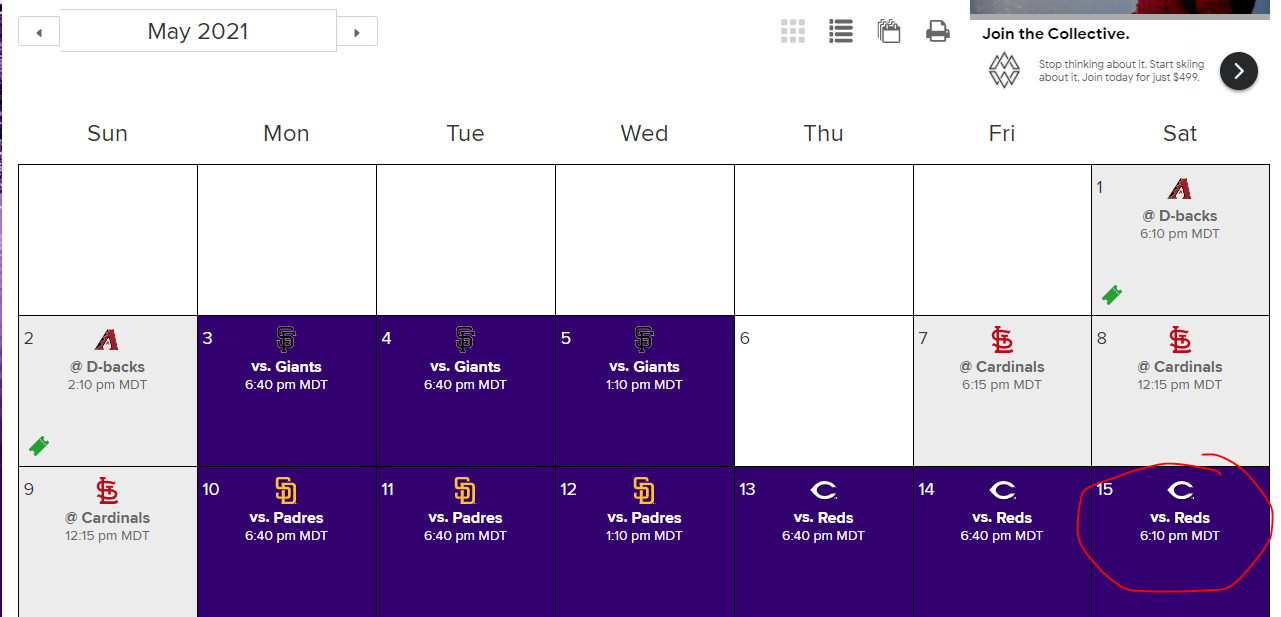Viewport: 1281px width, 617px height.
Task: Click the Reds logo on May 15
Action: point(1180,491)
